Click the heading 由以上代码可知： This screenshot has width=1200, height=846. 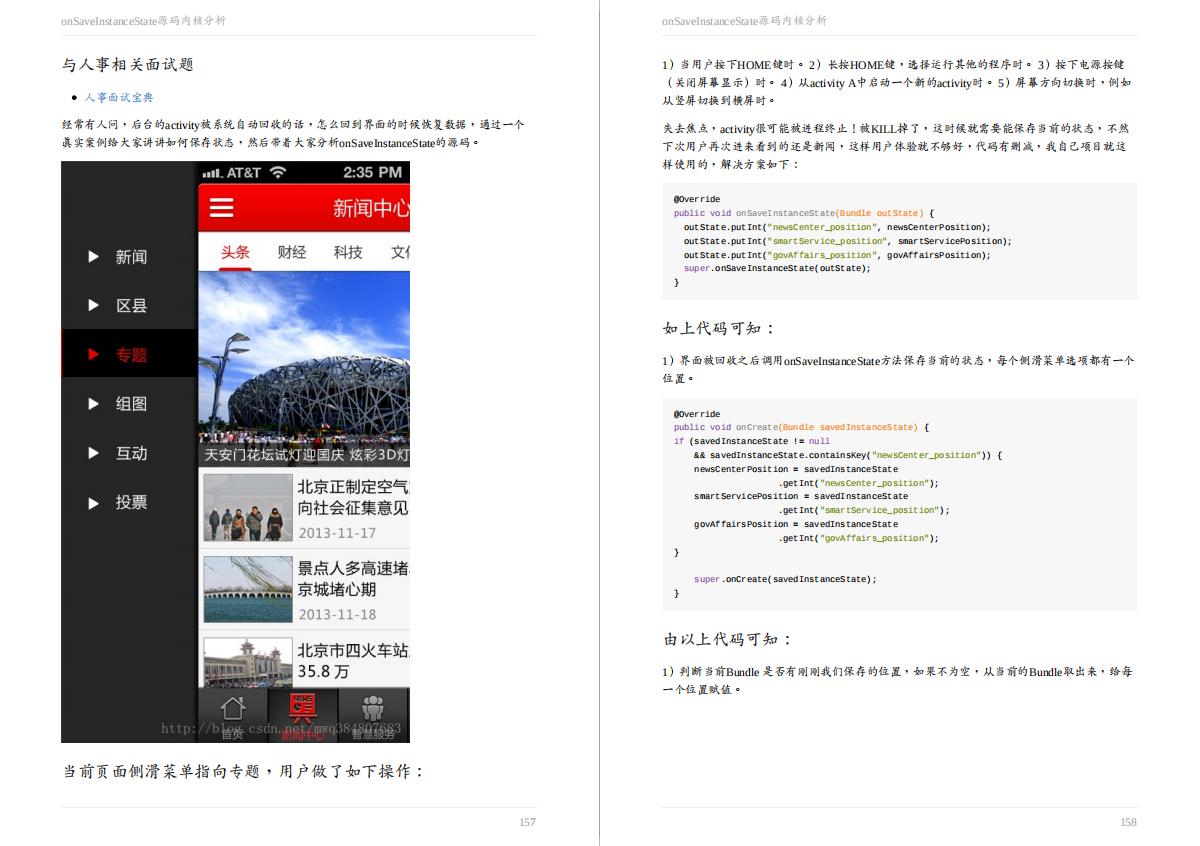point(728,639)
